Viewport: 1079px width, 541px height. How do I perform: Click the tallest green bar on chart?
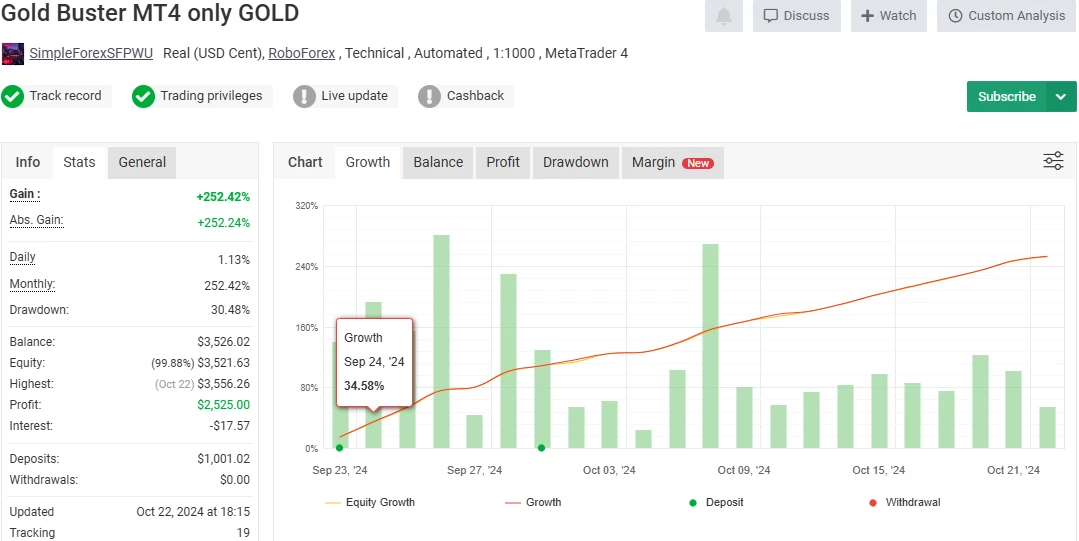(x=441, y=340)
